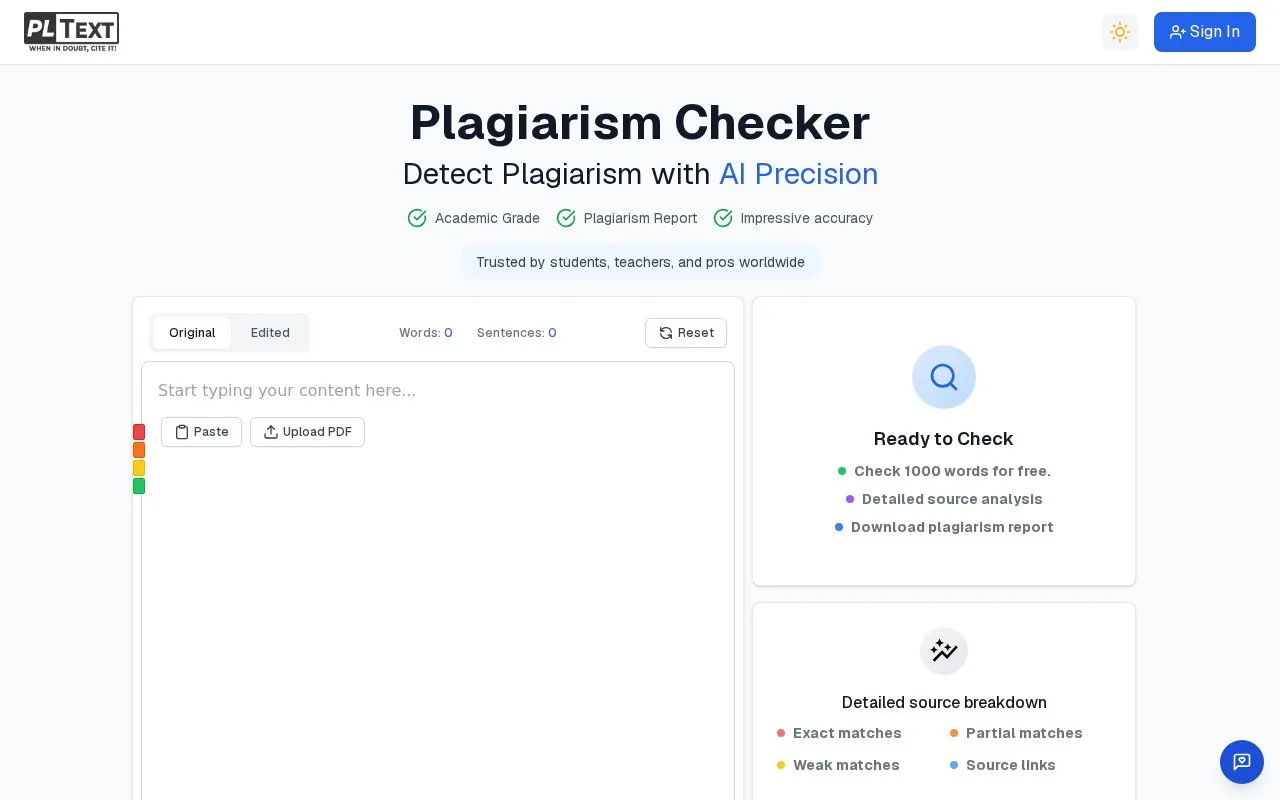Open the chat feedback bubble
Image resolution: width=1280 pixels, height=800 pixels.
click(x=1242, y=762)
